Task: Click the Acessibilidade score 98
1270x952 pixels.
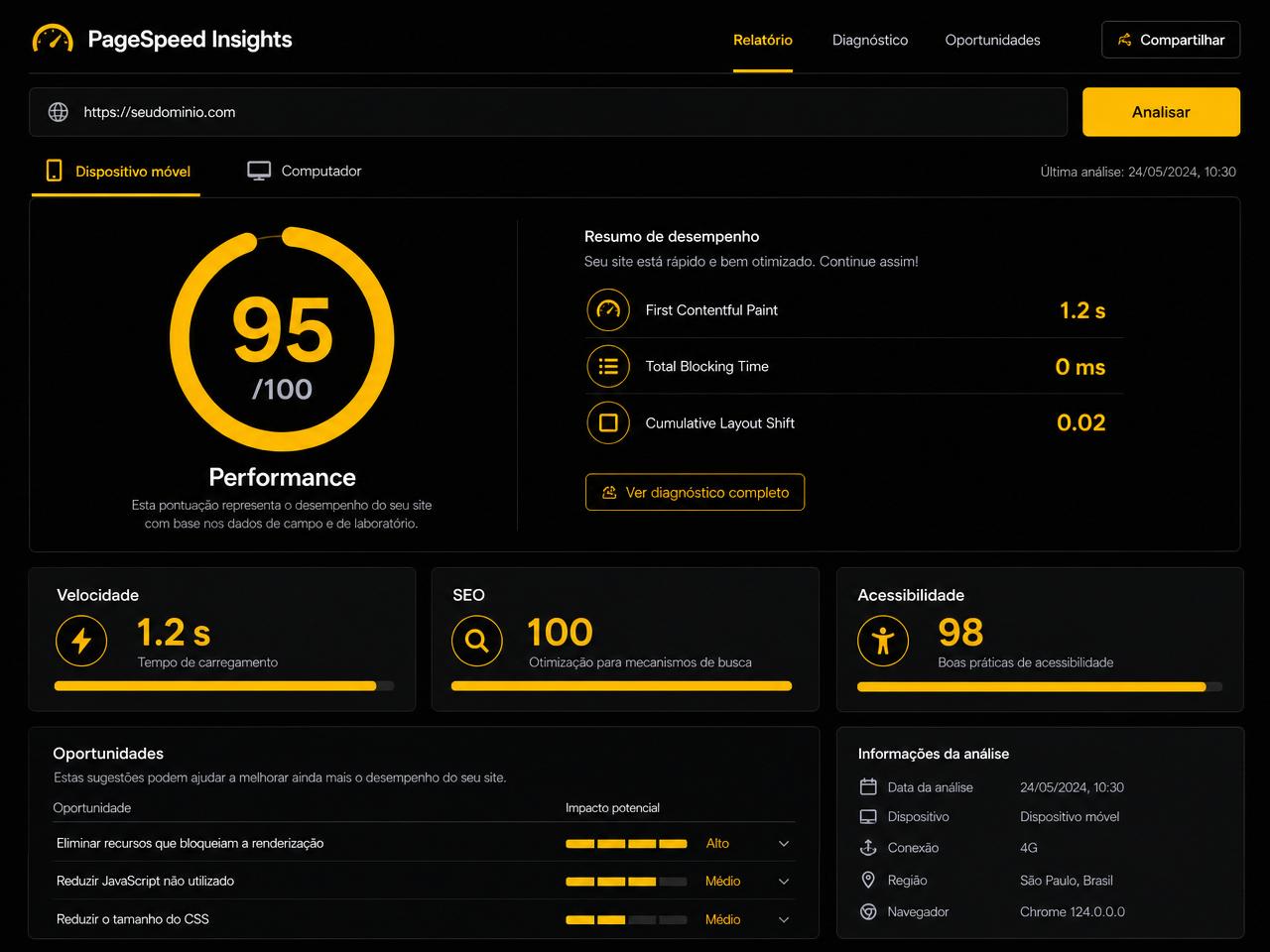Action: click(x=960, y=633)
